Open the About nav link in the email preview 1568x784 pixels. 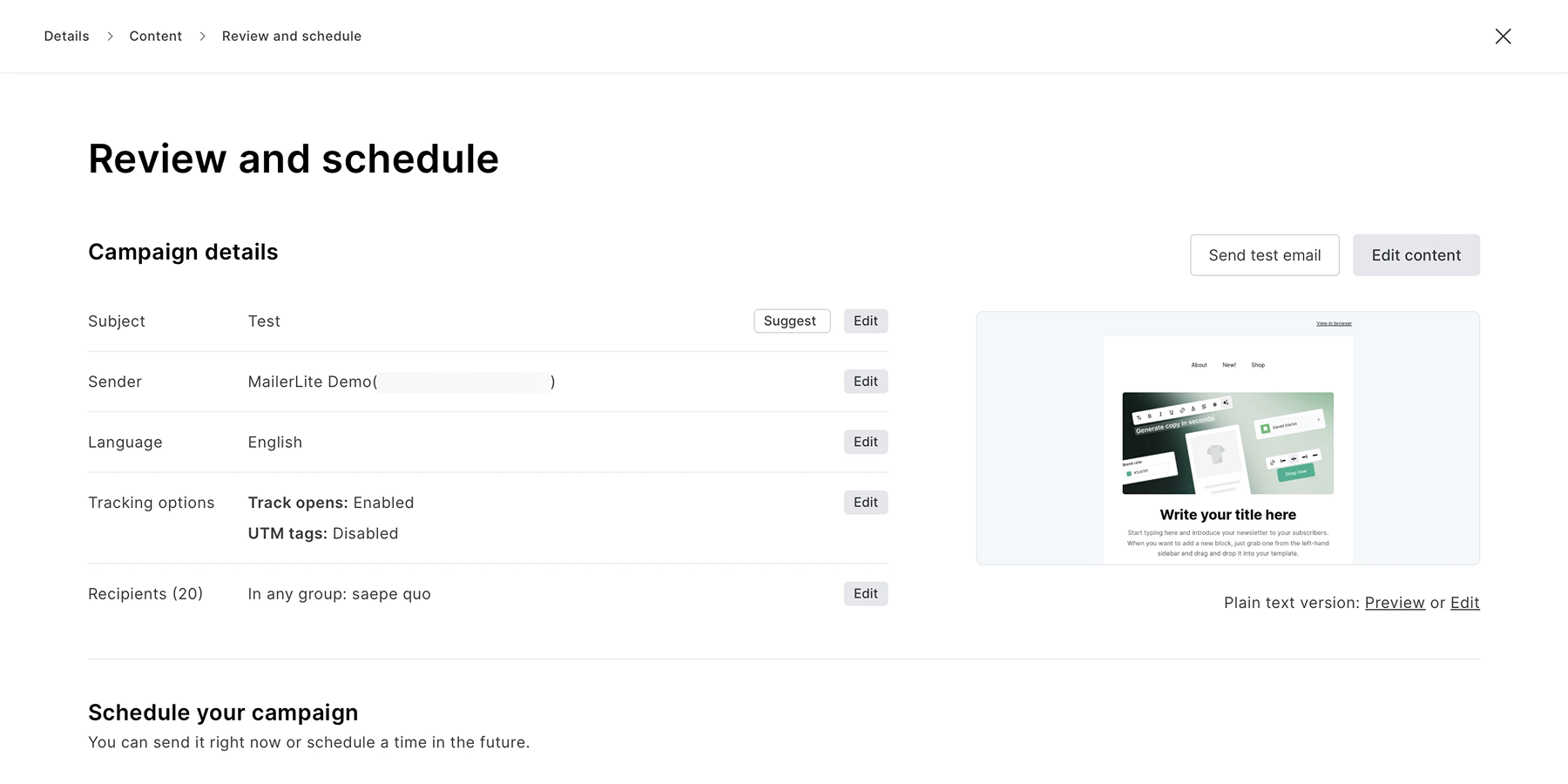point(1199,365)
